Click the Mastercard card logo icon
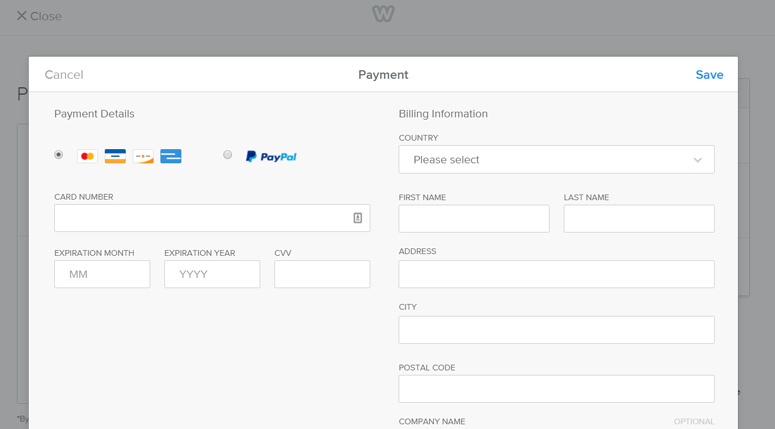The image size is (775, 429). pyautogui.click(x=87, y=156)
